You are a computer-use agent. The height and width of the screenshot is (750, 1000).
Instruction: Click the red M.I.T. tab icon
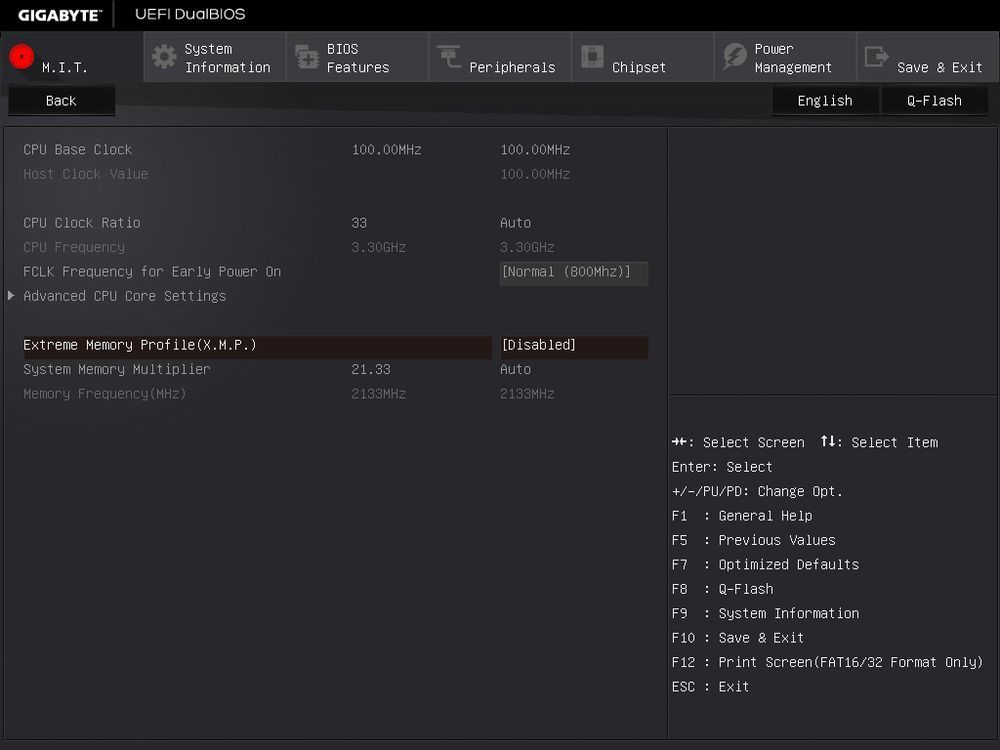click(22, 57)
